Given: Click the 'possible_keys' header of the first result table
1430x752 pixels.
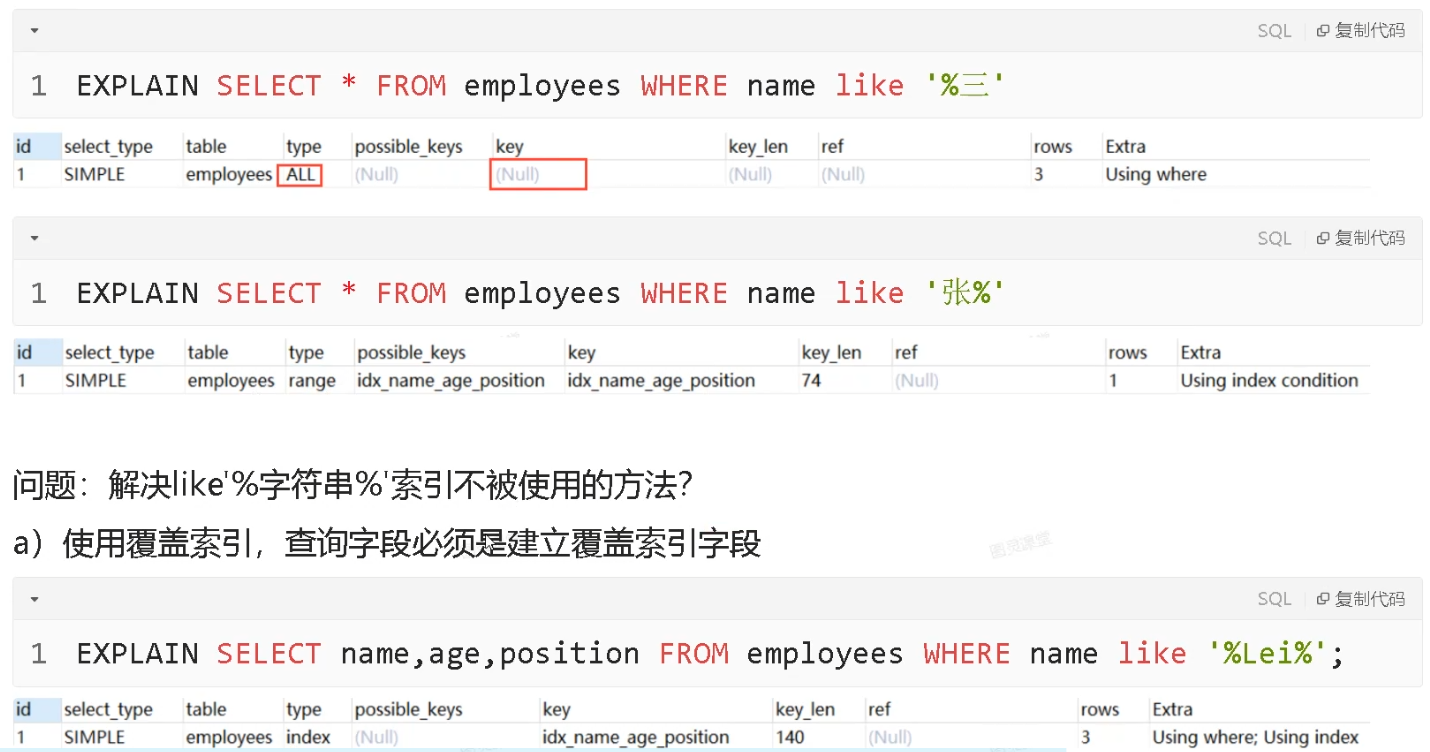Looking at the screenshot, I should click(x=408, y=147).
